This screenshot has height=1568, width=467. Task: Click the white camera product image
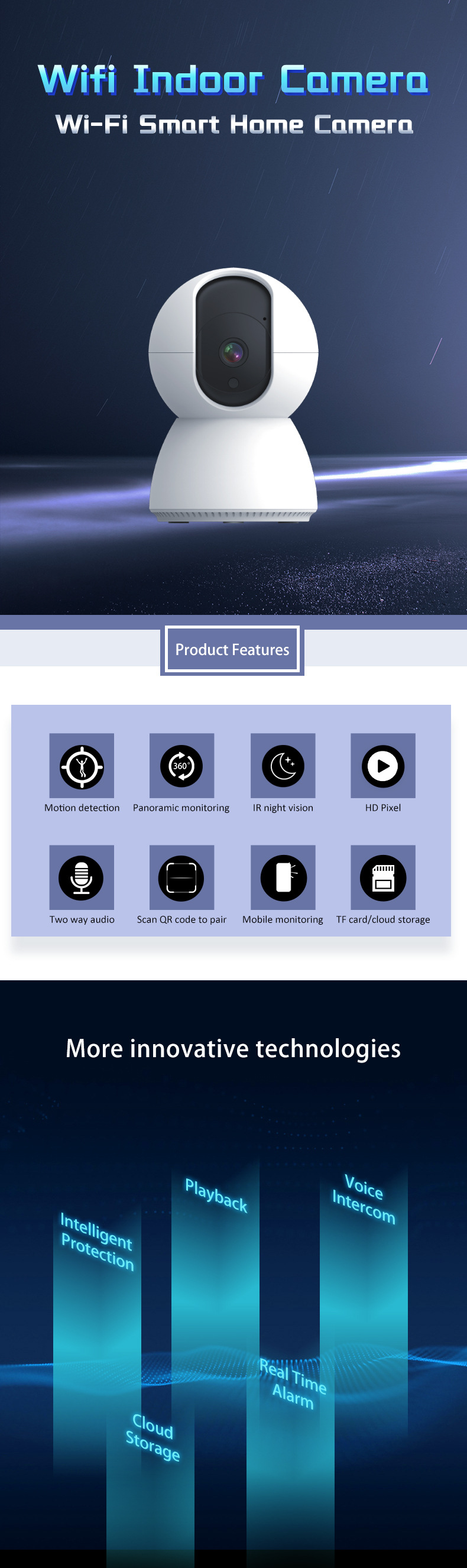point(233,396)
